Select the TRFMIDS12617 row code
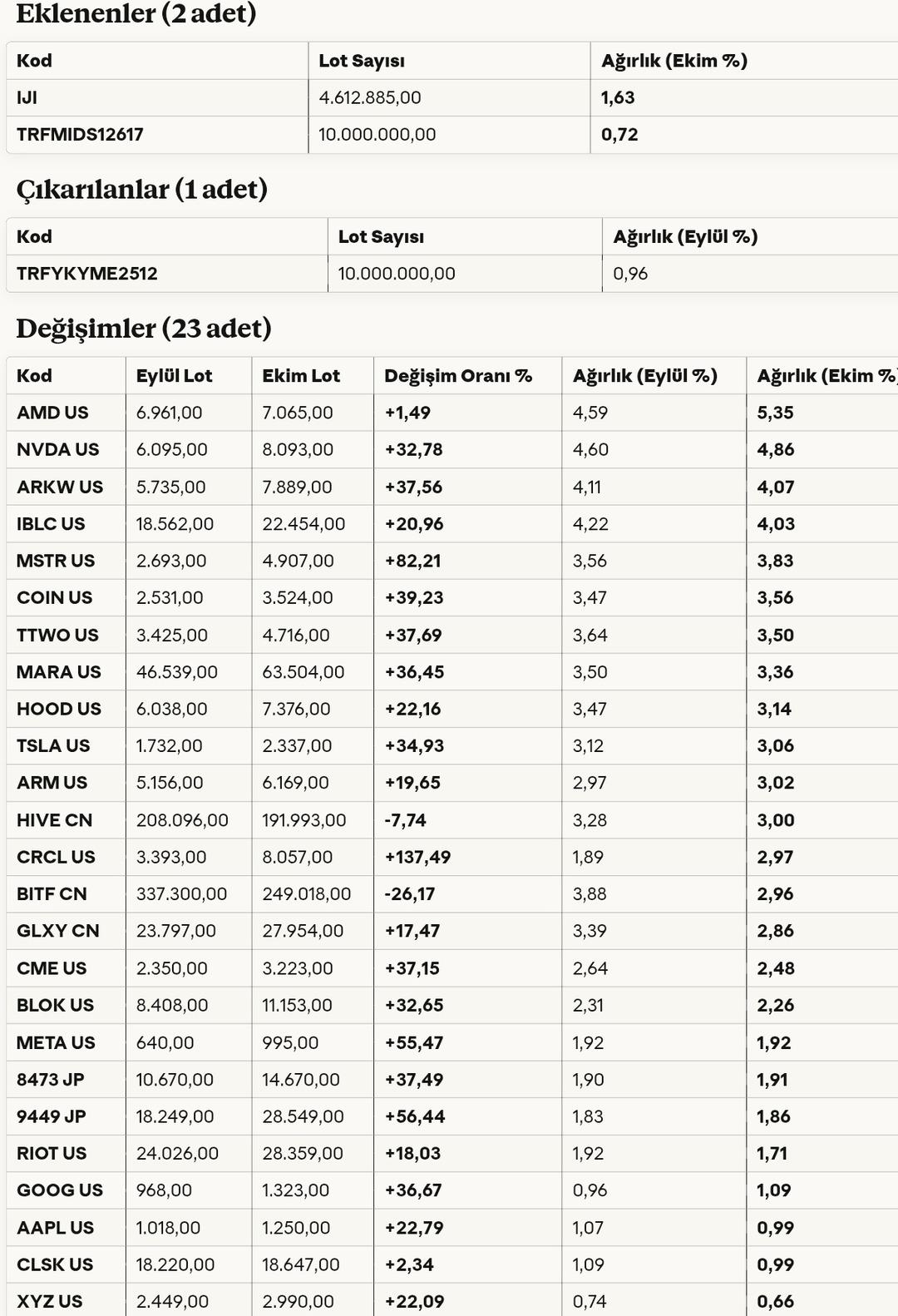Screen dimensions: 898x1316 pos(80,134)
